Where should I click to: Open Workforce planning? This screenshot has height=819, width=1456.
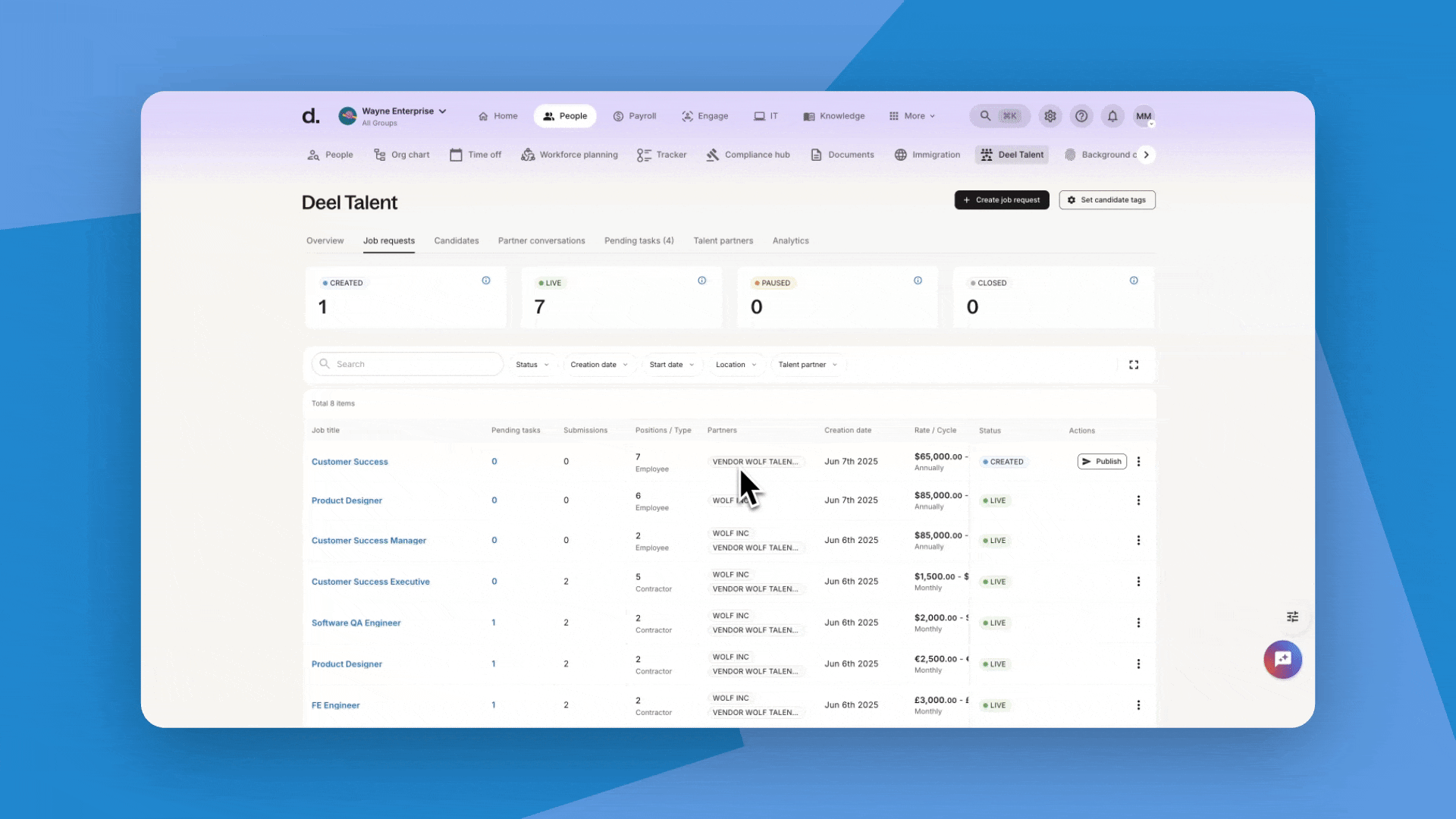pos(570,155)
